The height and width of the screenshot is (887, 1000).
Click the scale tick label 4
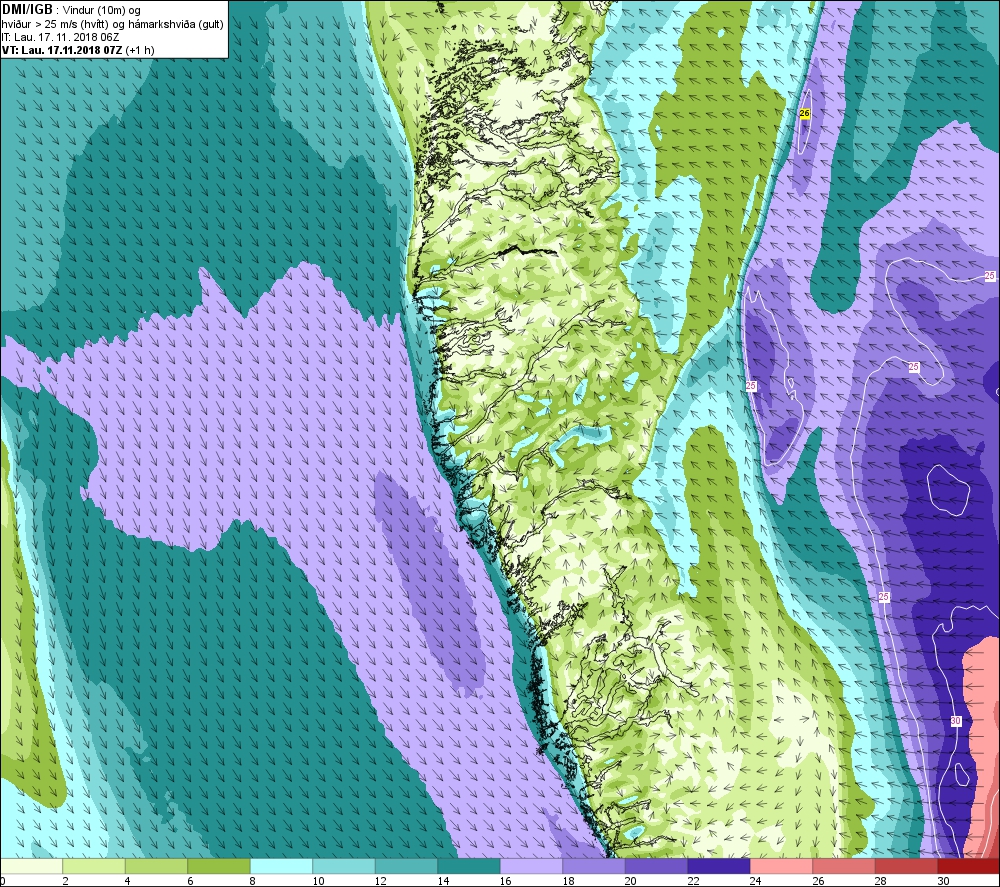point(128,881)
